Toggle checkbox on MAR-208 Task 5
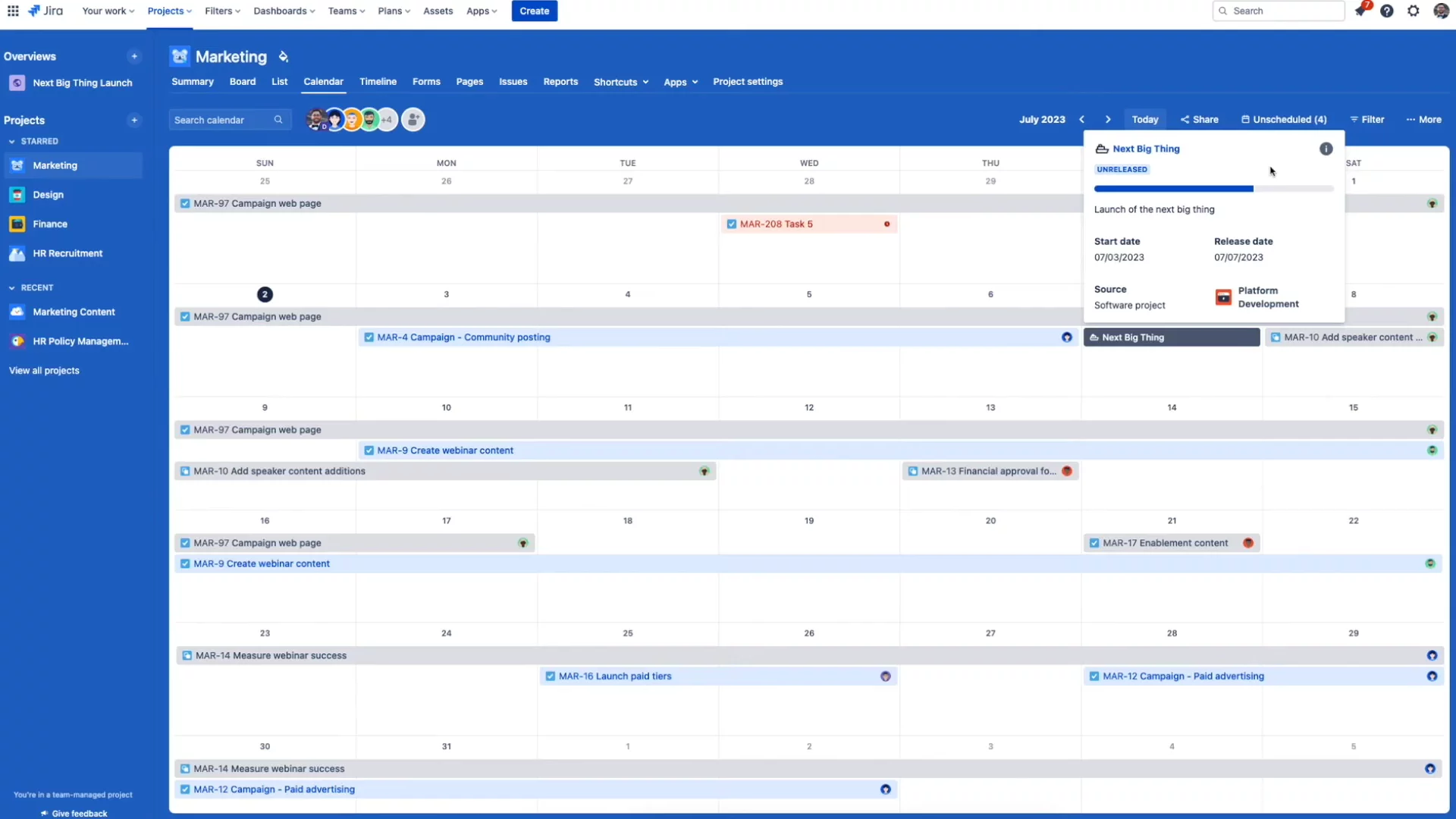 coord(732,224)
